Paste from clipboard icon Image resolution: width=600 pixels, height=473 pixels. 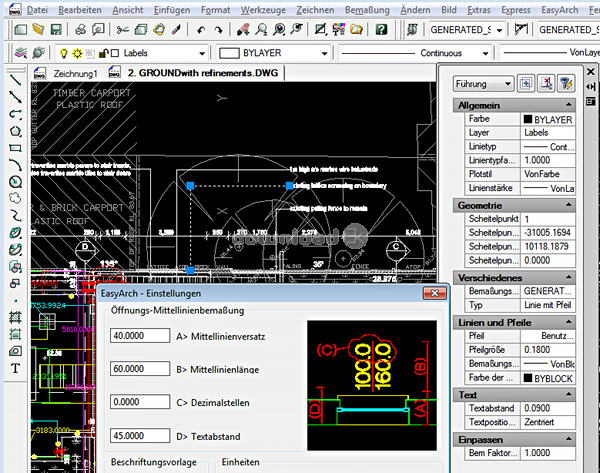click(x=159, y=29)
